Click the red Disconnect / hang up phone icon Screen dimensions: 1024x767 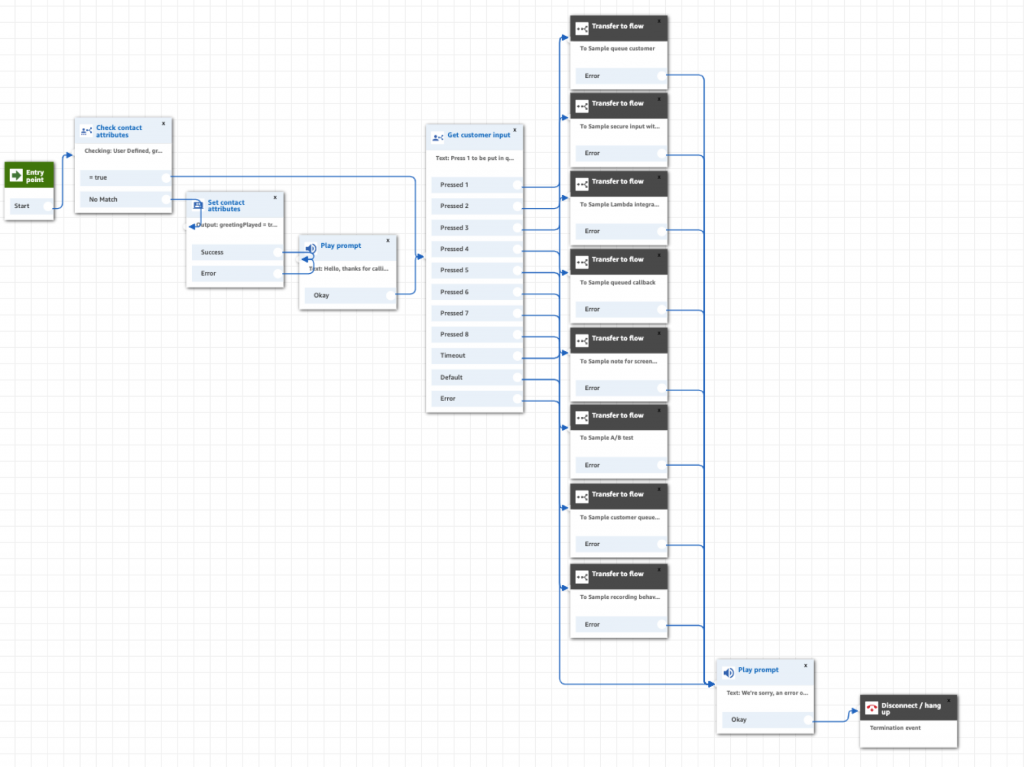(x=871, y=708)
